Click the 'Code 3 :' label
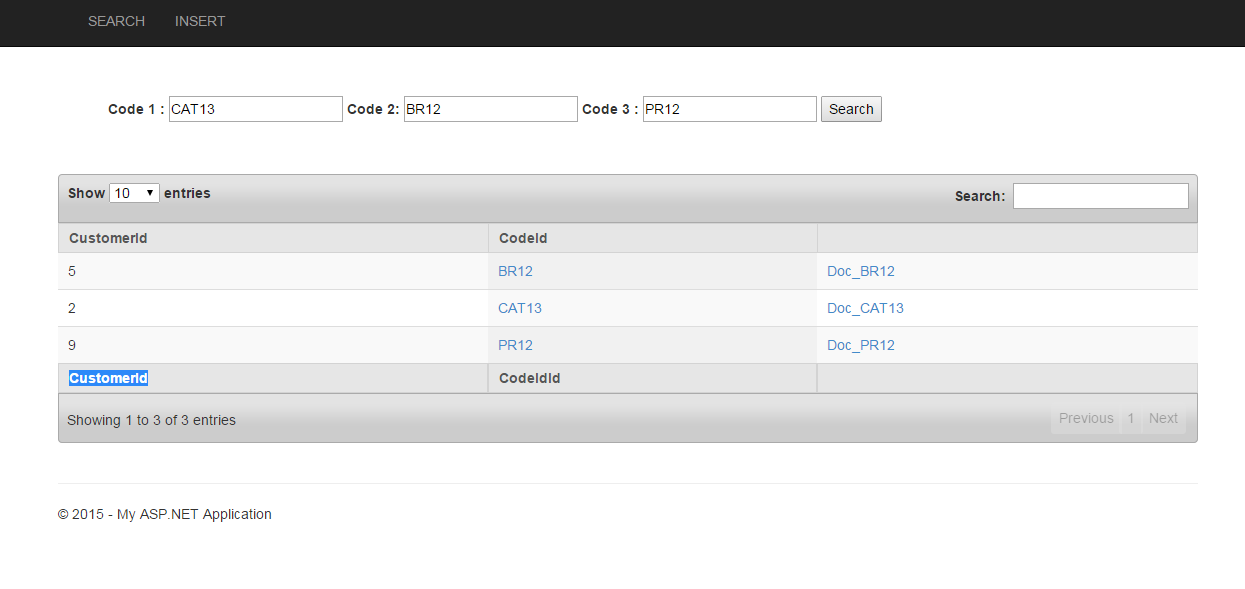The image size is (1245, 589). [x=610, y=109]
